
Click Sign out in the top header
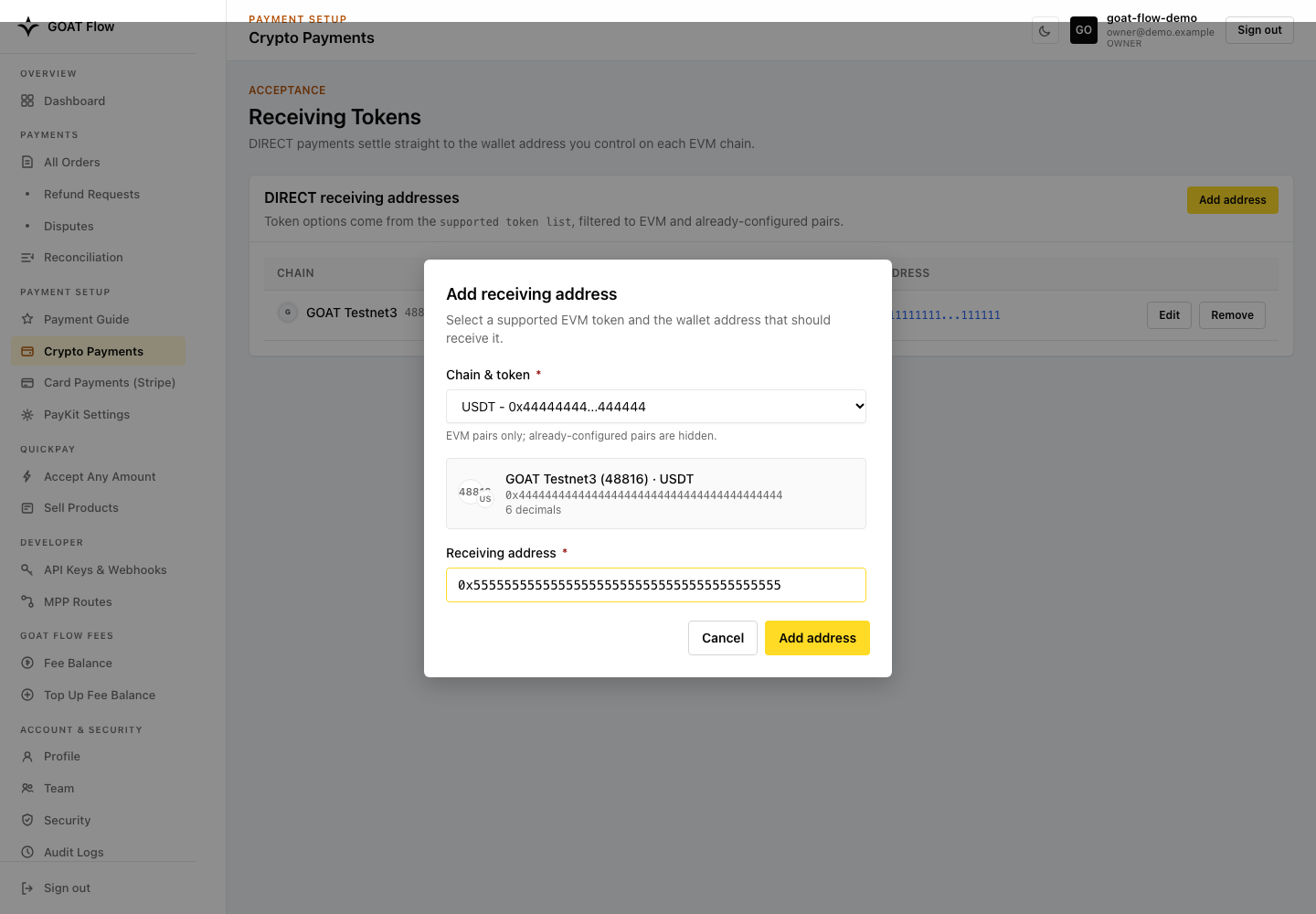point(1259,30)
